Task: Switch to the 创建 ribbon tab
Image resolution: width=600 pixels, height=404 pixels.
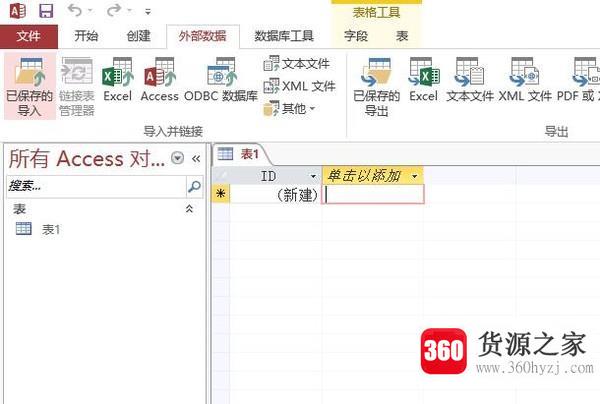Action: tap(139, 36)
